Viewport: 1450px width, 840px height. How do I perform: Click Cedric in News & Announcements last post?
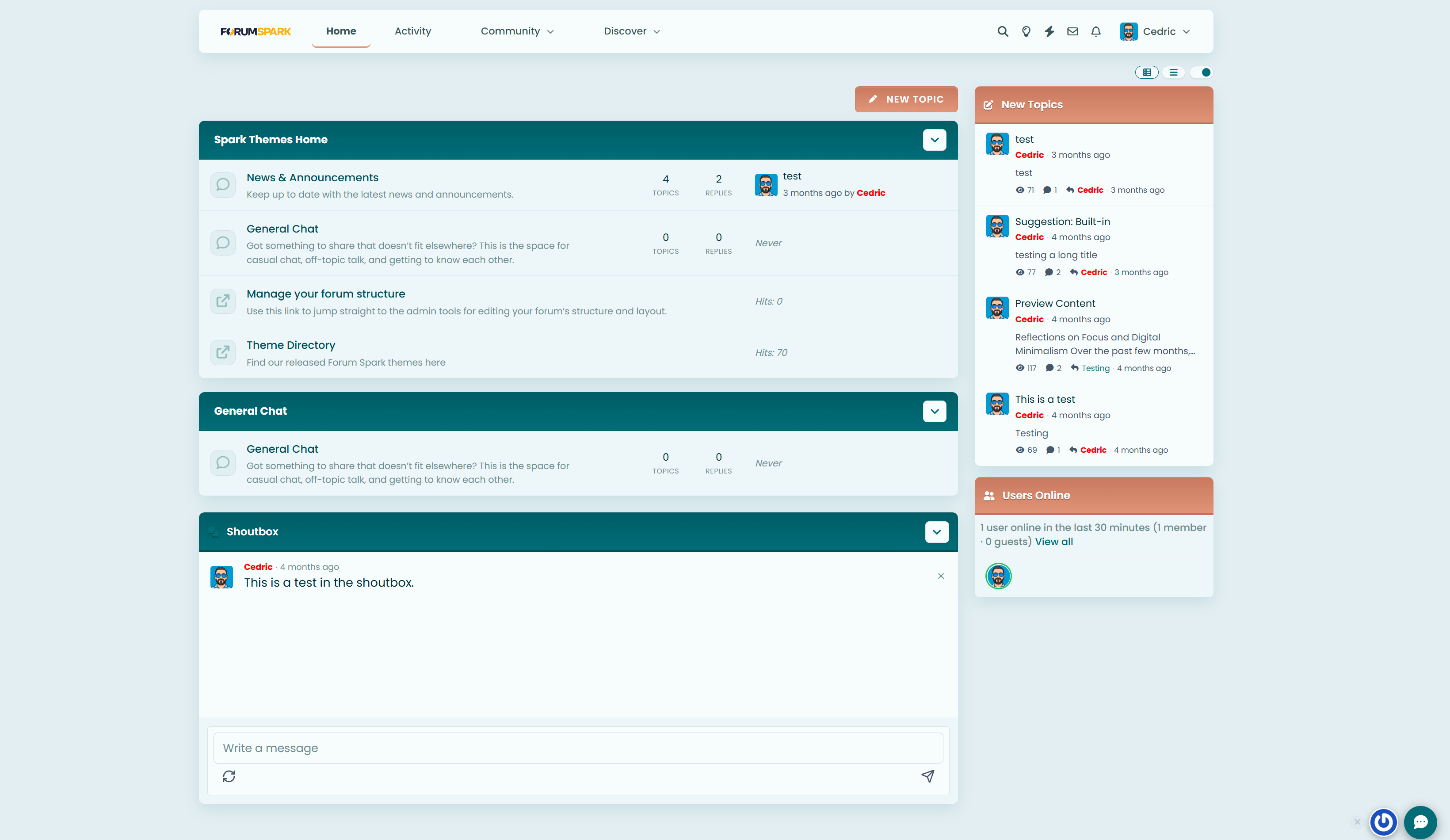[x=870, y=193]
